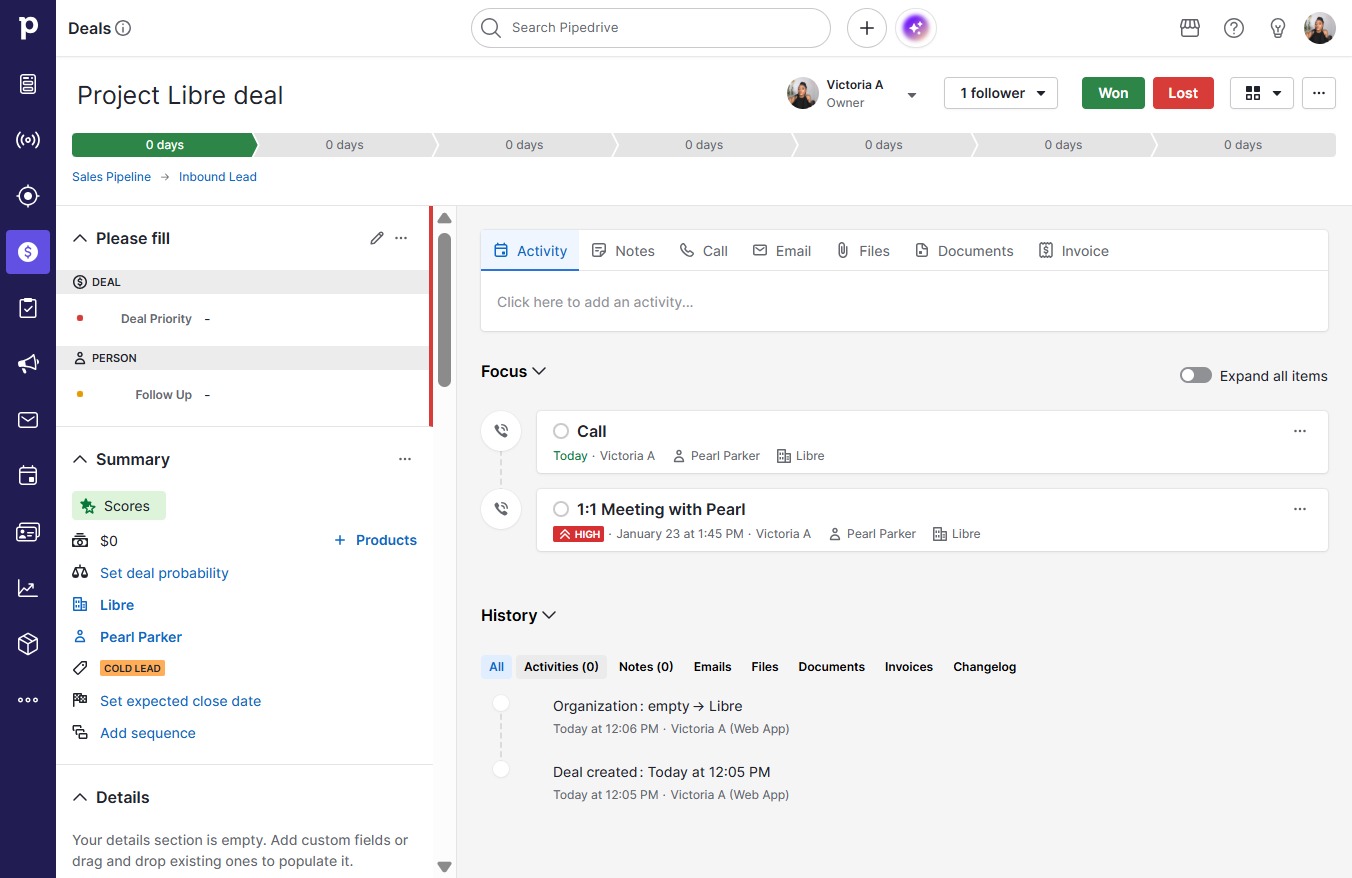Collapse the Details section
Screen dimensions: 1352x878
click(80, 797)
